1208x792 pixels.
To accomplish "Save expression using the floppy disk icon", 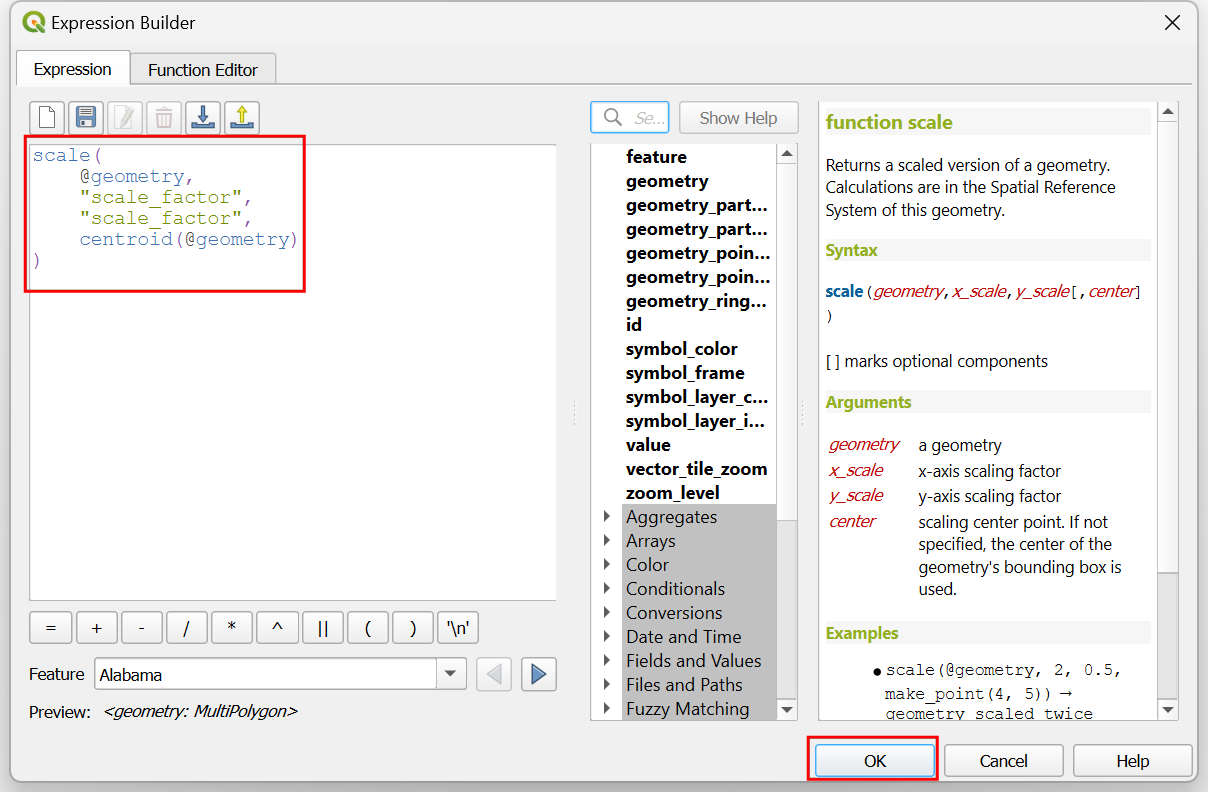I will click(86, 118).
